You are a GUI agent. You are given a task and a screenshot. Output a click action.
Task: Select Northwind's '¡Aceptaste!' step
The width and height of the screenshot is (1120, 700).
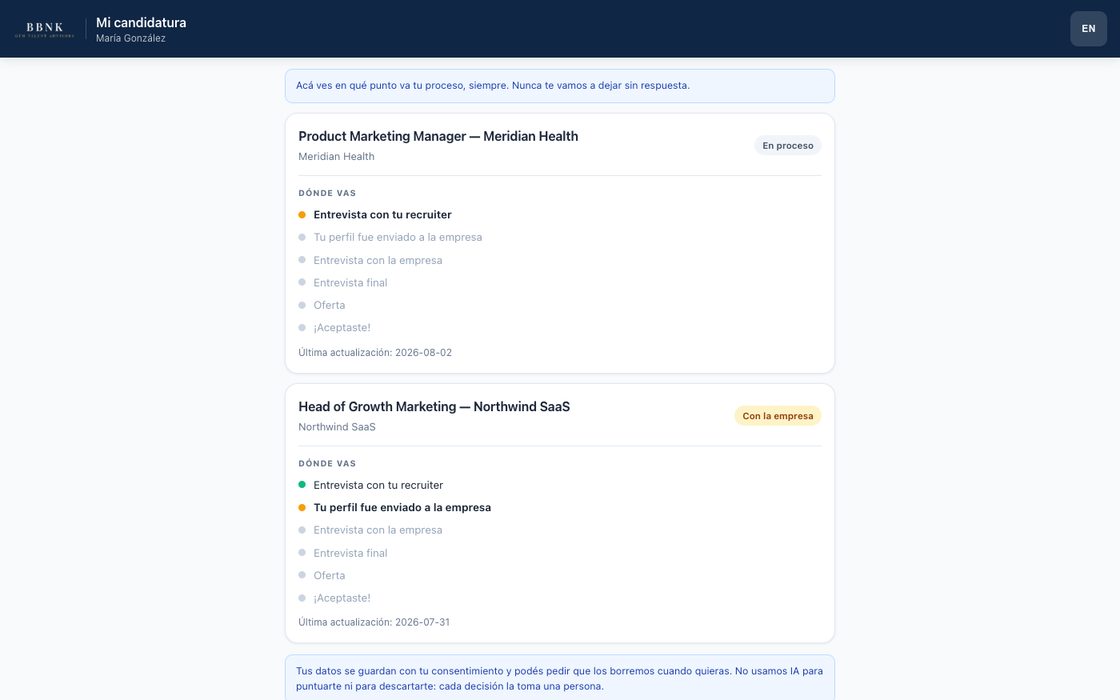[342, 598]
